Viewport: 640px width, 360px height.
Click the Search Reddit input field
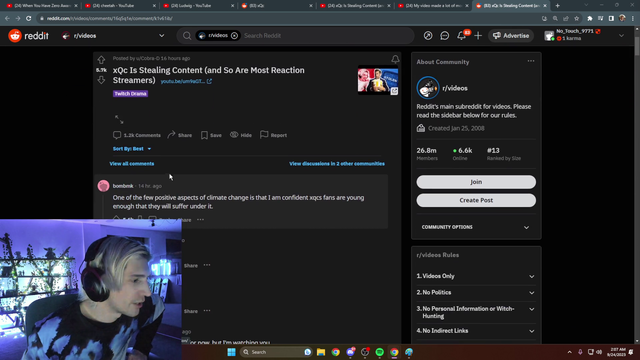click(x=327, y=36)
